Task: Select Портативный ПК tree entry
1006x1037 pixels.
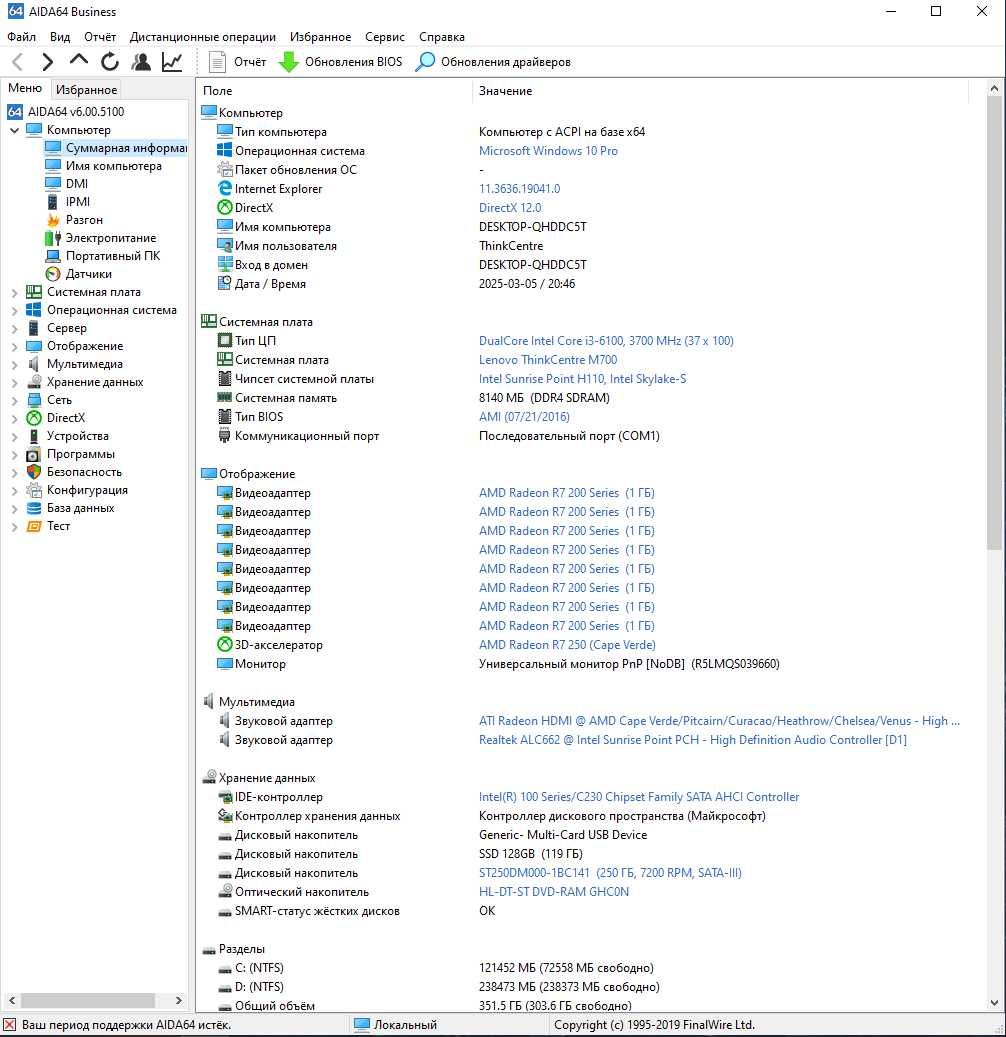Action: (112, 256)
